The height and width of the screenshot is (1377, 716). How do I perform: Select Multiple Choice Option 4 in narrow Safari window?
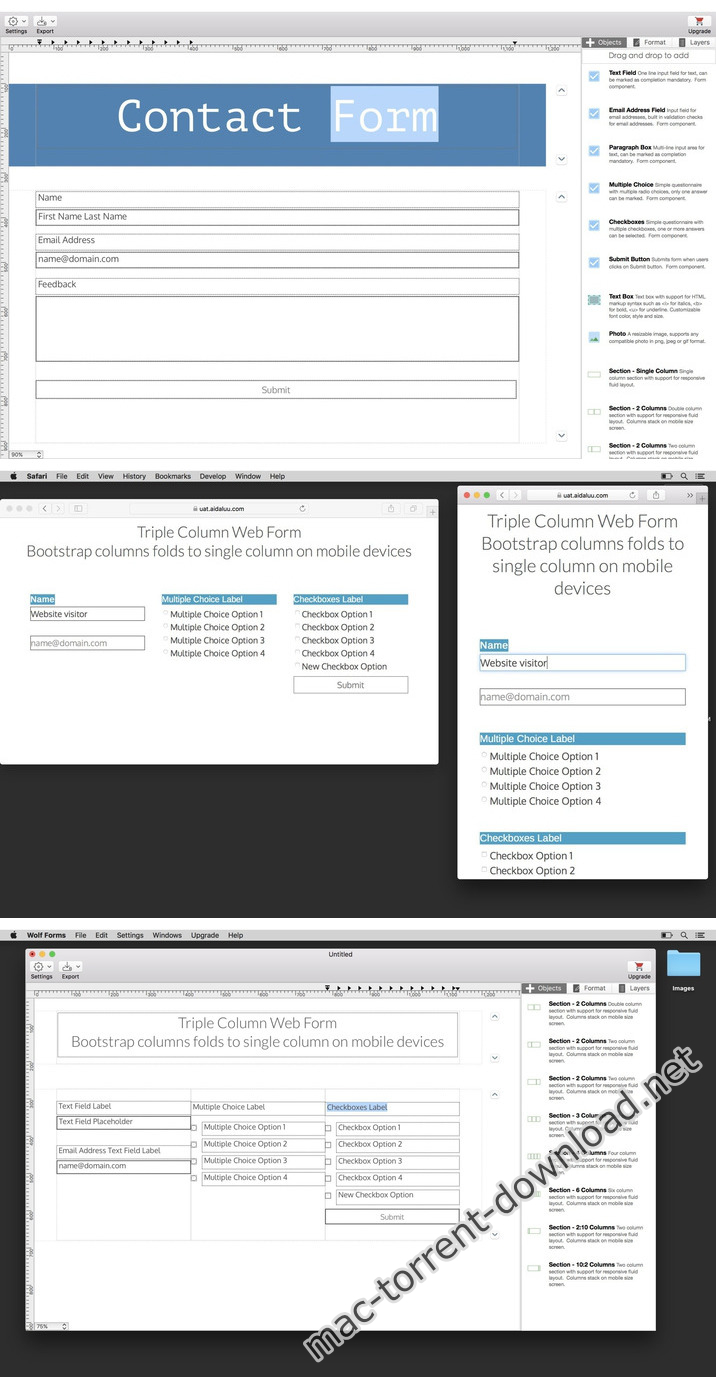pos(484,800)
